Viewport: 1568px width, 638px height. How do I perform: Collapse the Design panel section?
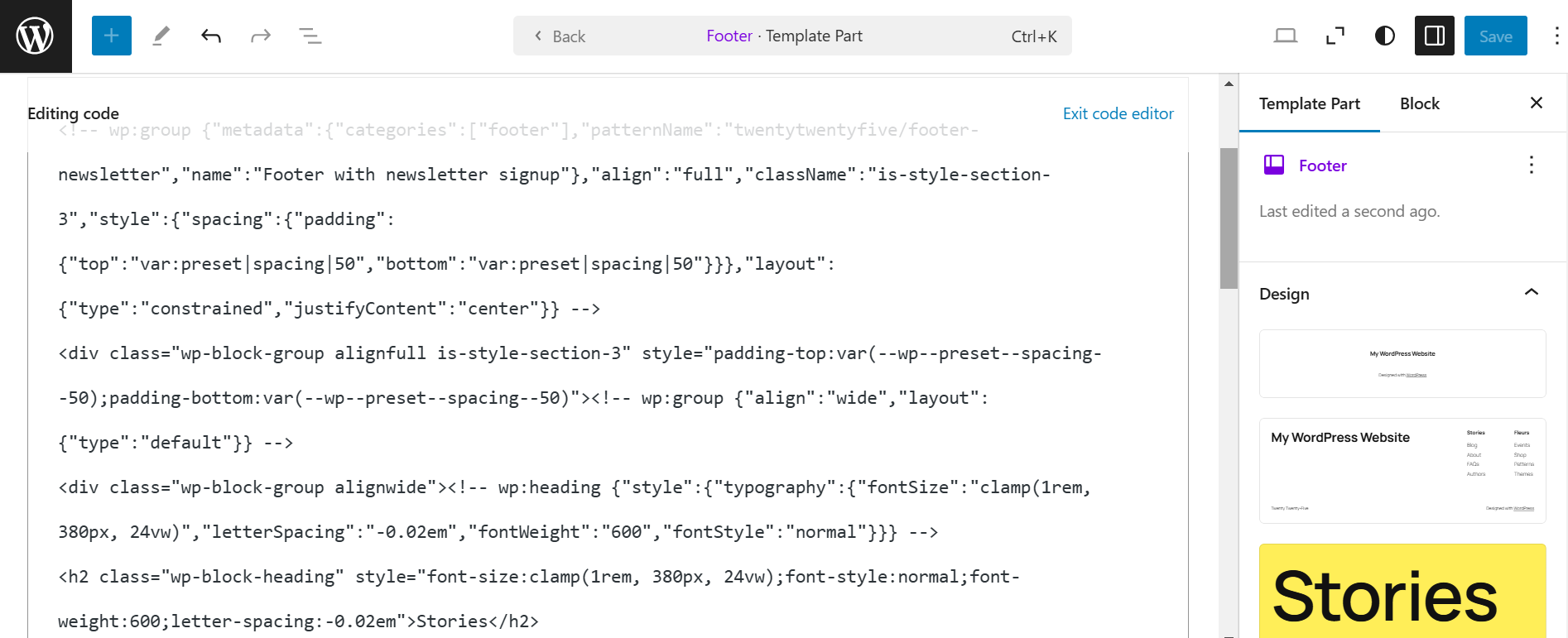tap(1532, 292)
